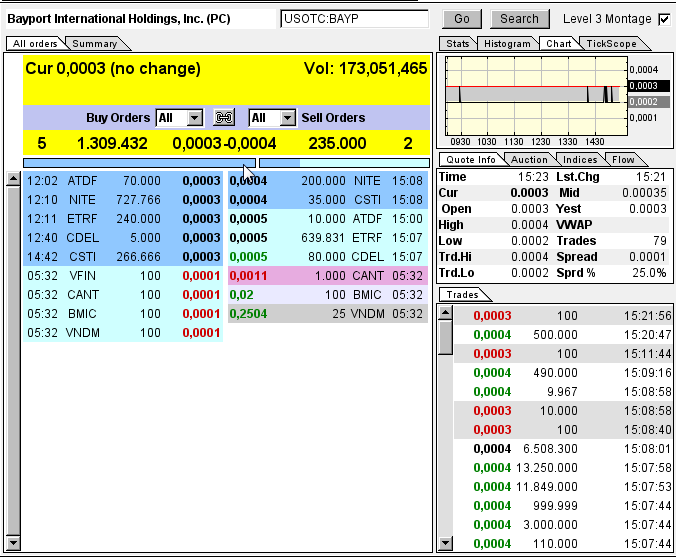Open the Indices tab
Viewport: 676px width, 558px height.
coord(580,160)
